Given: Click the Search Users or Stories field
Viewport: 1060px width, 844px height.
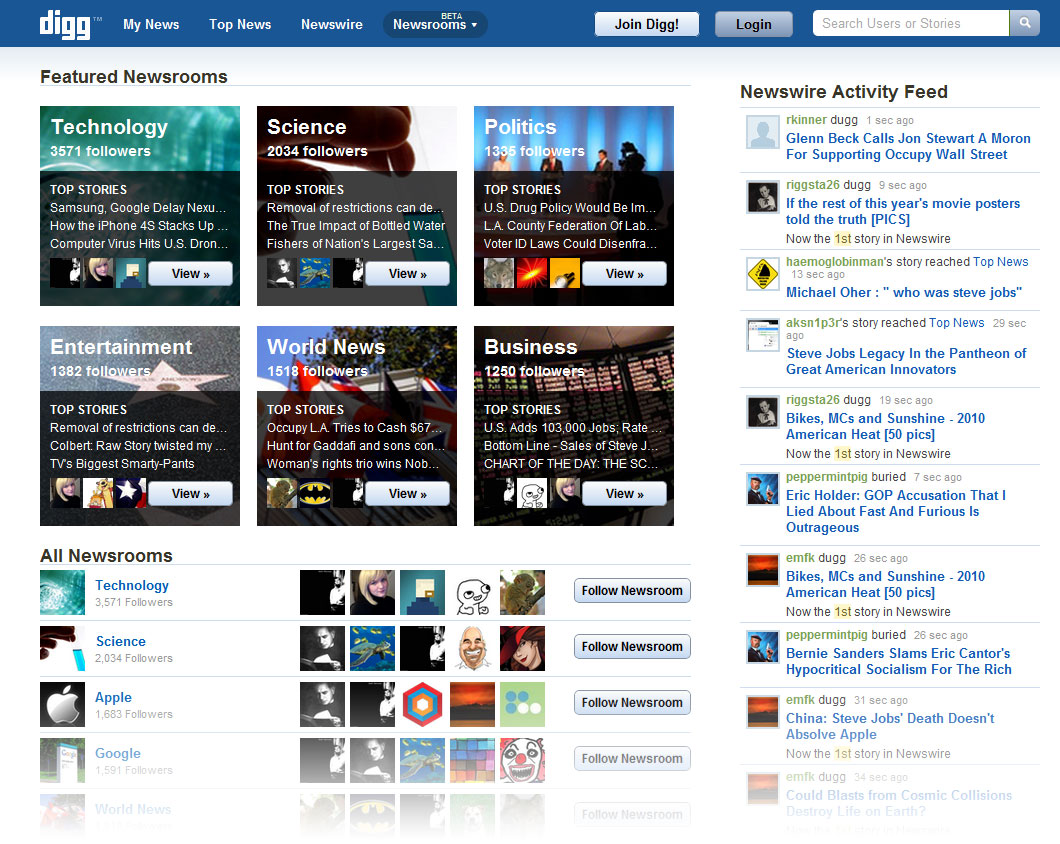Looking at the screenshot, I should 905,22.
